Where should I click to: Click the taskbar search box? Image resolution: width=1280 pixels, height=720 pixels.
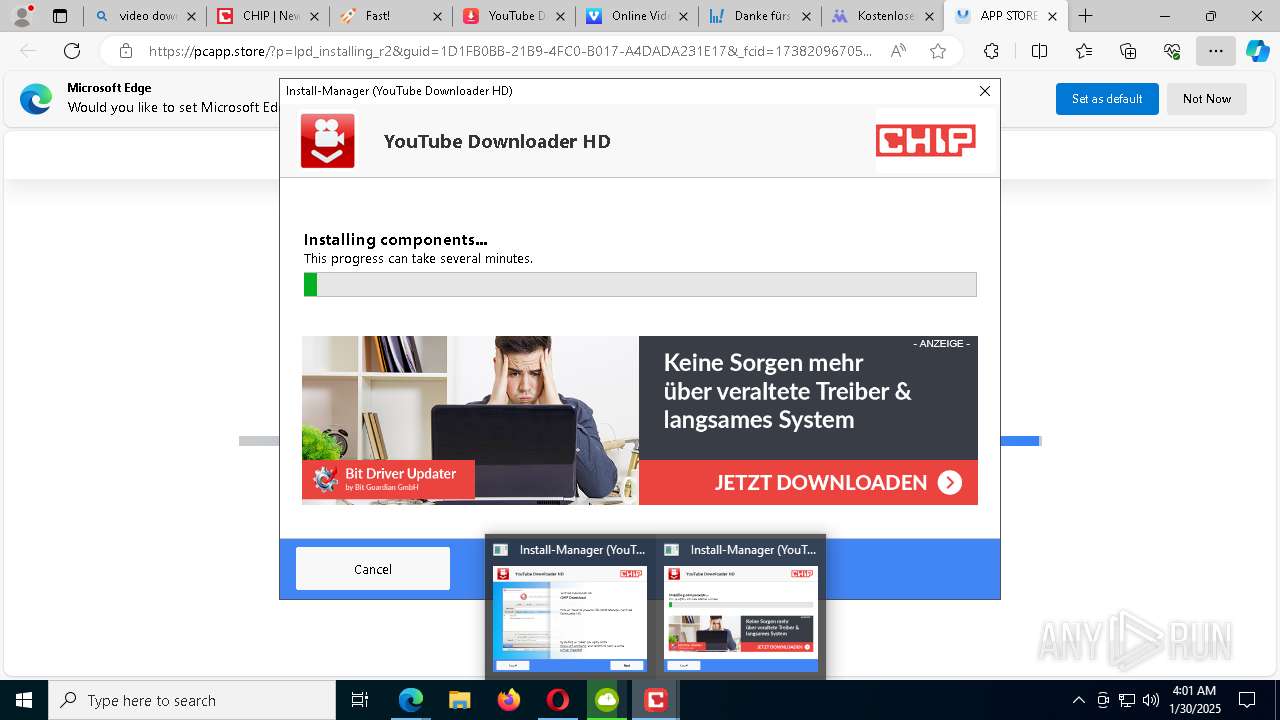coord(192,700)
